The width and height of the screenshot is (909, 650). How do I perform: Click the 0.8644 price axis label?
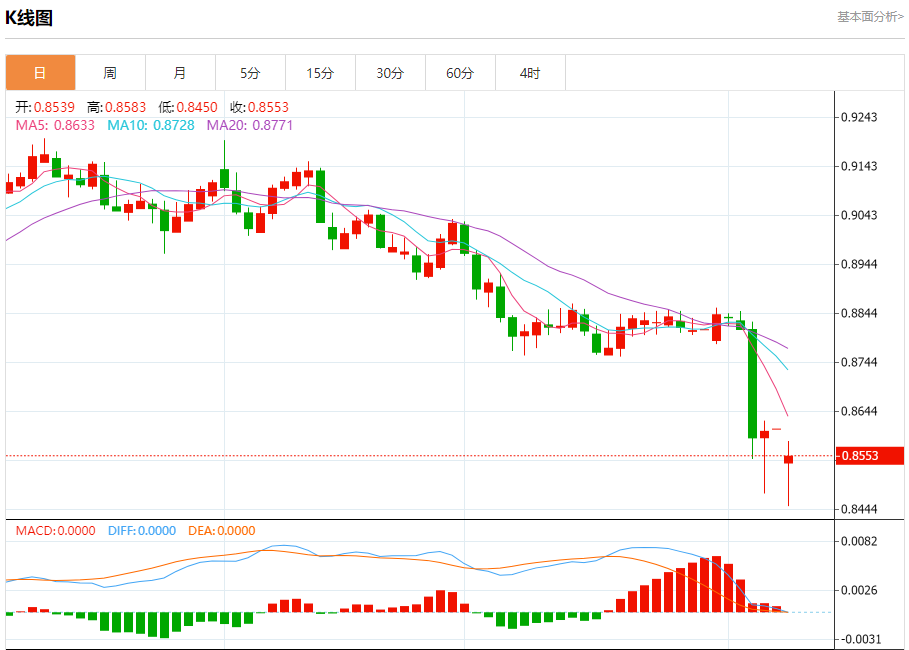click(859, 411)
